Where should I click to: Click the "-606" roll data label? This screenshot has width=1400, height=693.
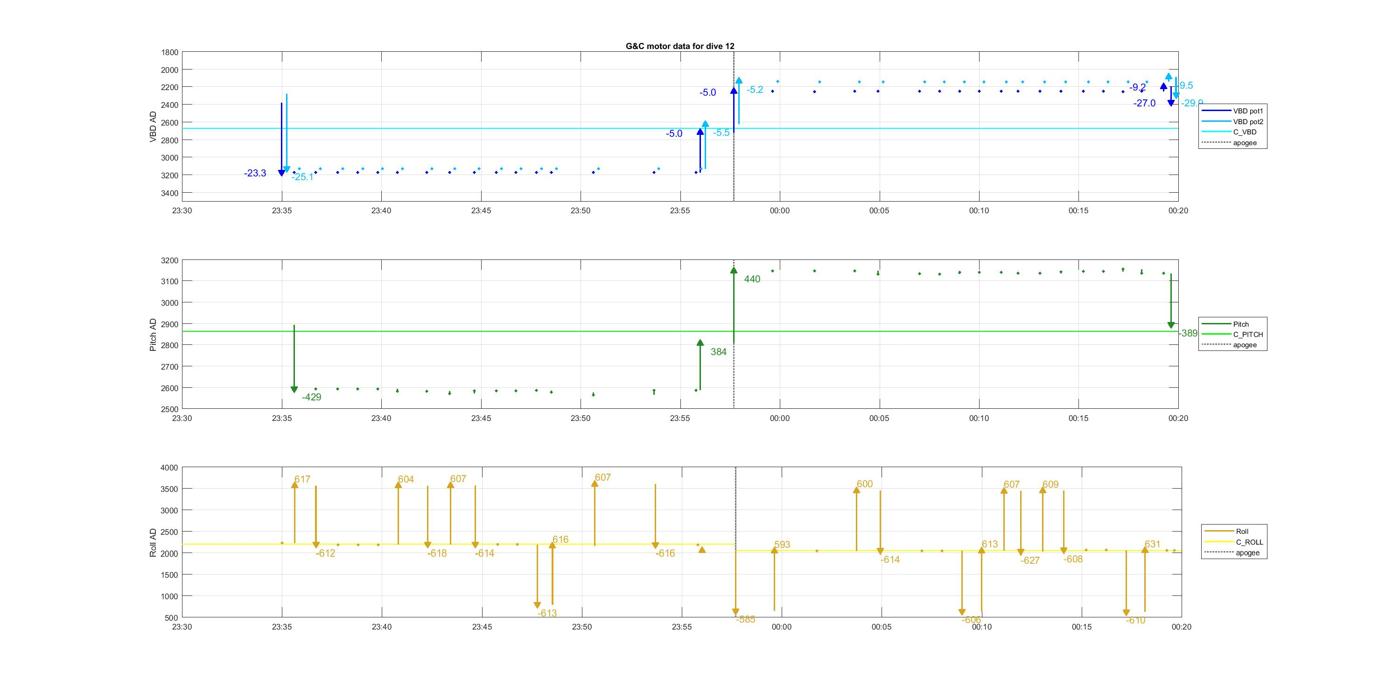(x=971, y=620)
